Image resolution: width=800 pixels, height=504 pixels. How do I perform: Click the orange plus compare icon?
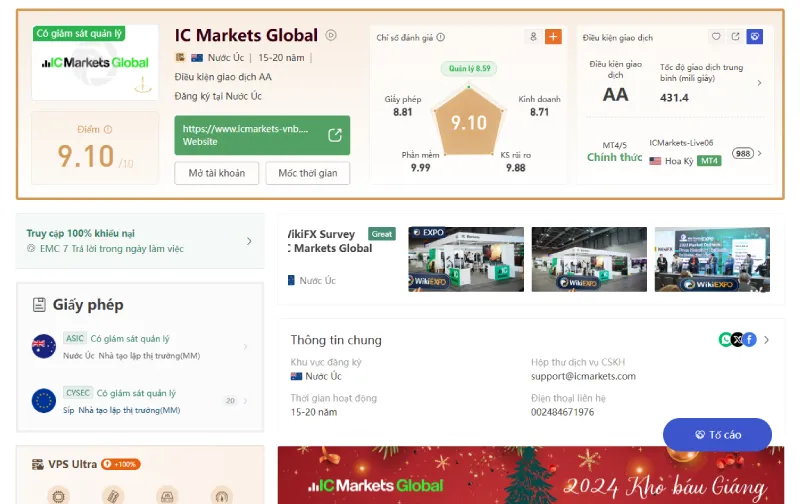[553, 37]
